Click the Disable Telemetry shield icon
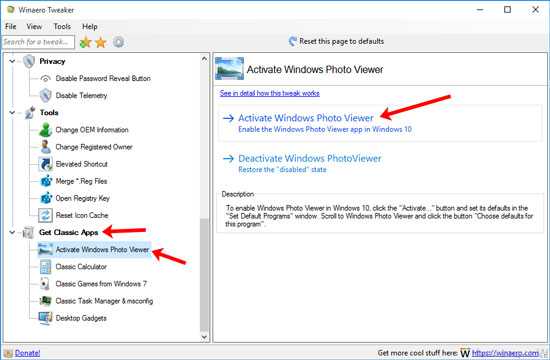 tap(46, 95)
